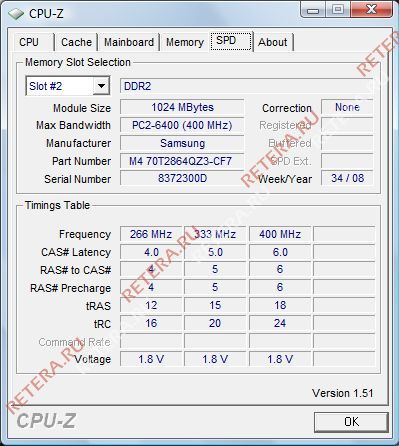Click the tRAS value 12
The height and width of the screenshot is (446, 399).
[x=151, y=305]
